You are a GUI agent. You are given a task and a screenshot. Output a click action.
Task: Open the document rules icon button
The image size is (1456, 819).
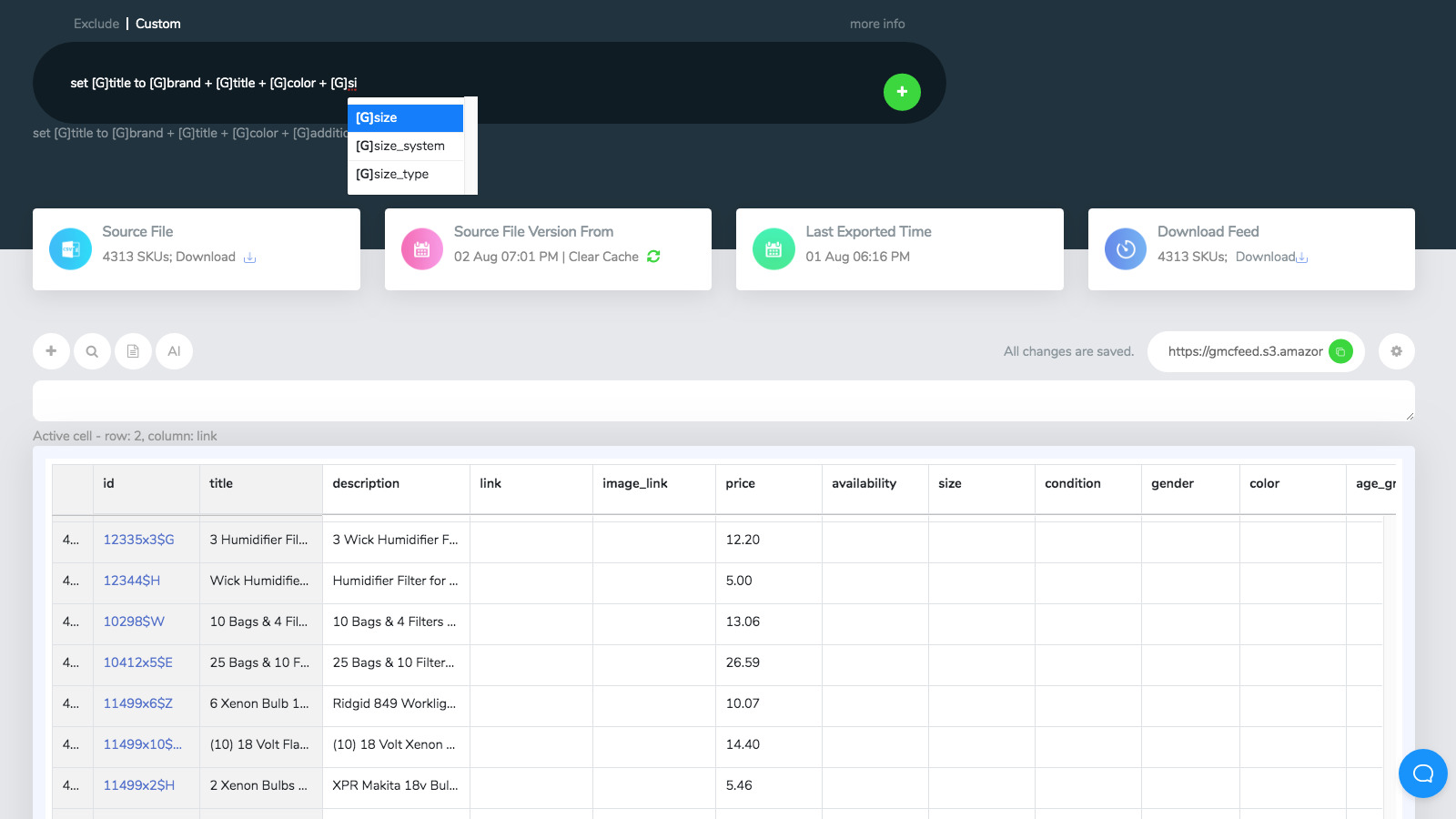pos(133,351)
